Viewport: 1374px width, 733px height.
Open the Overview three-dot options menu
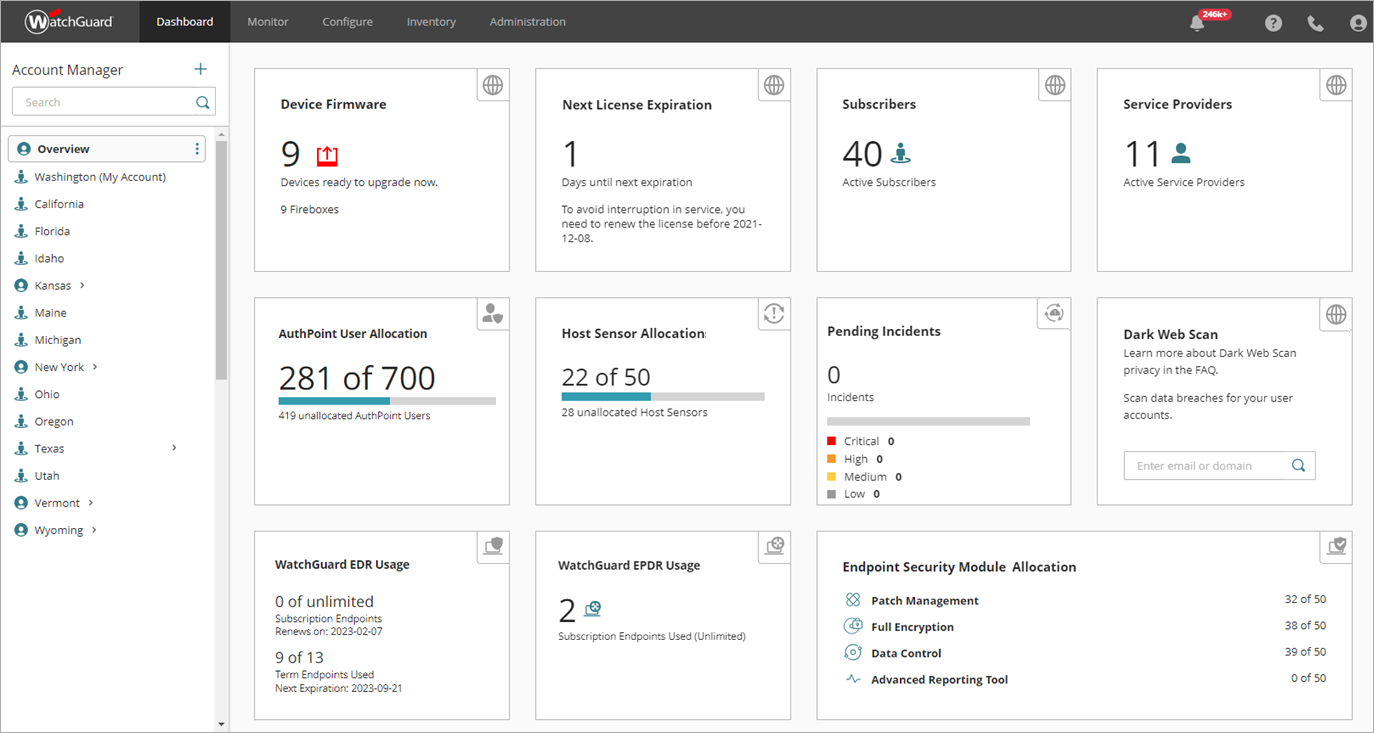197,149
